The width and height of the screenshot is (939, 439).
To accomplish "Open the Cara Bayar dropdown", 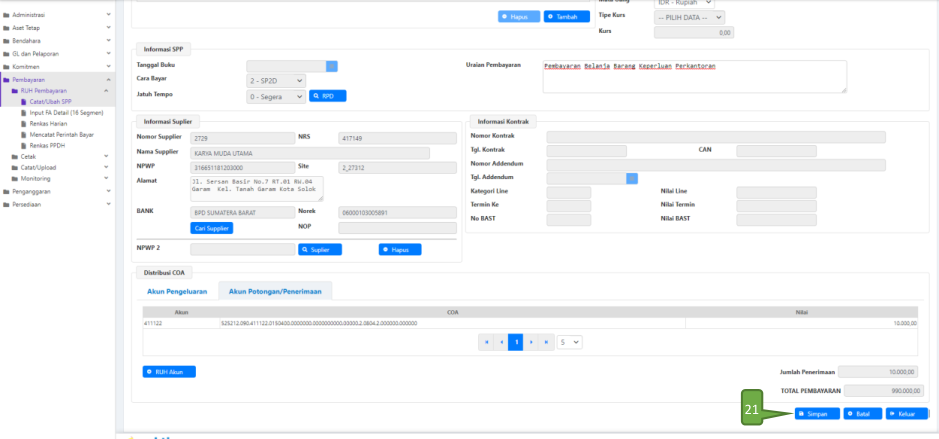I will click(x=276, y=81).
